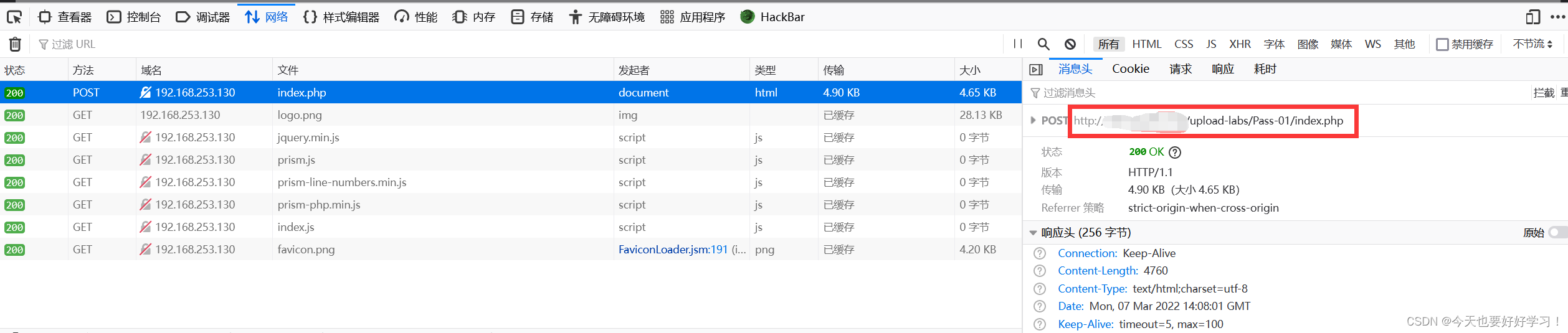The width and height of the screenshot is (1568, 333).
Task: Select the index.js request row
Action: tap(511, 227)
